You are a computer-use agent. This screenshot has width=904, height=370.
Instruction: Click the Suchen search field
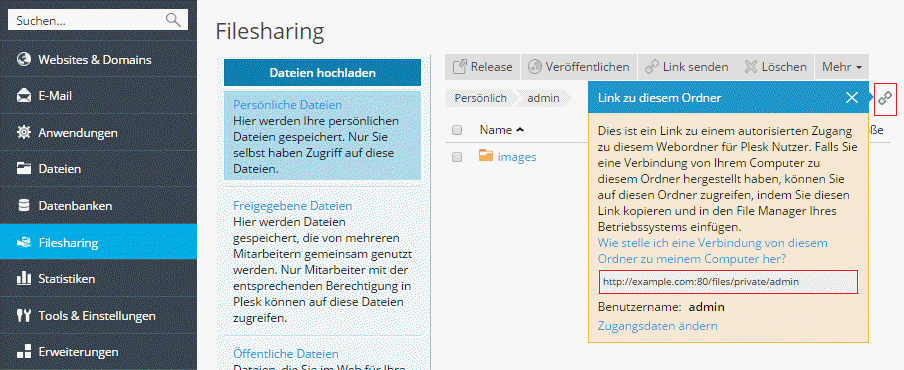pos(98,20)
